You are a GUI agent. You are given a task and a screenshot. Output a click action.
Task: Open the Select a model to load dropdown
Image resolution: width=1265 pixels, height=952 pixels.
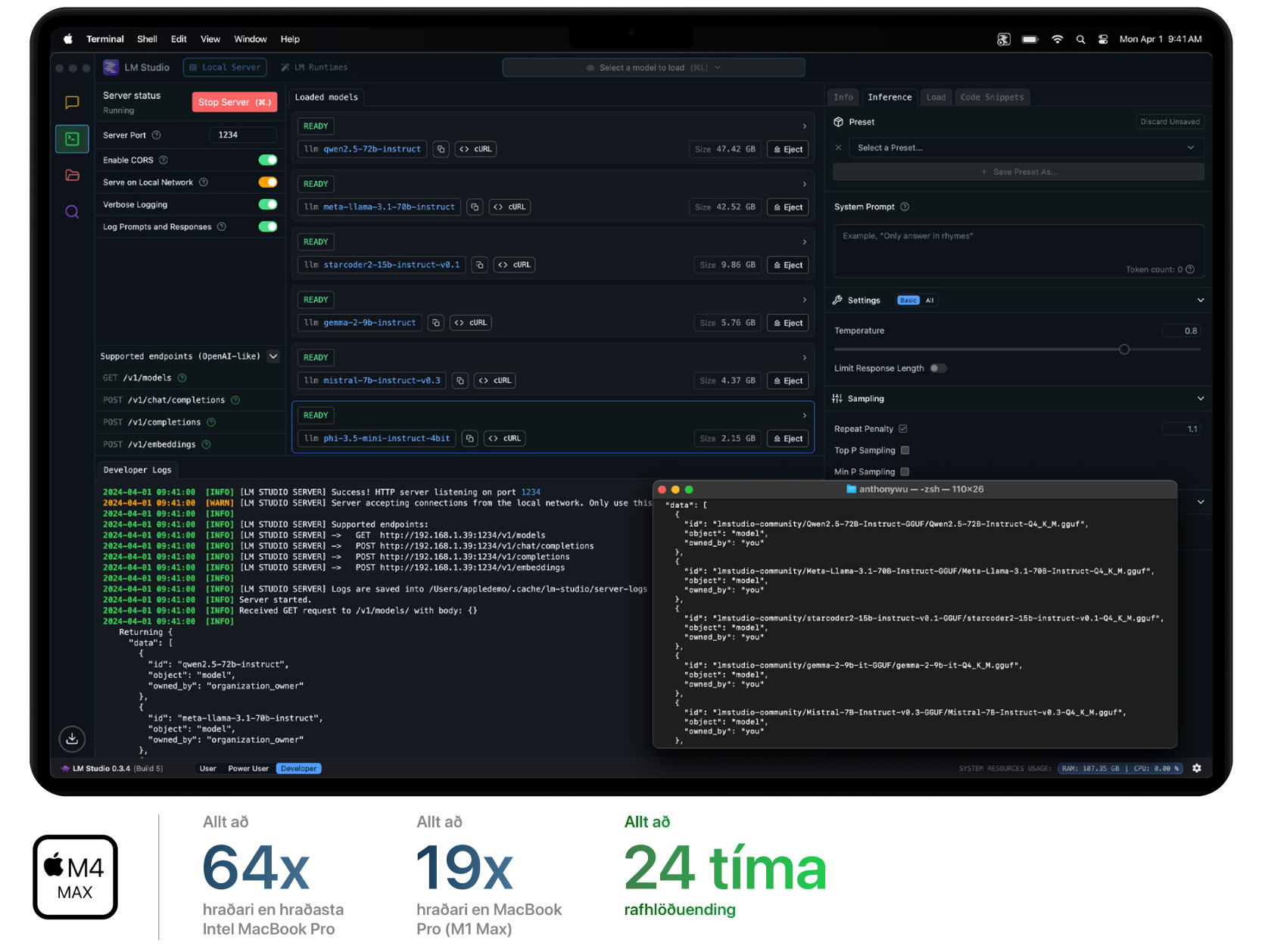click(x=653, y=67)
